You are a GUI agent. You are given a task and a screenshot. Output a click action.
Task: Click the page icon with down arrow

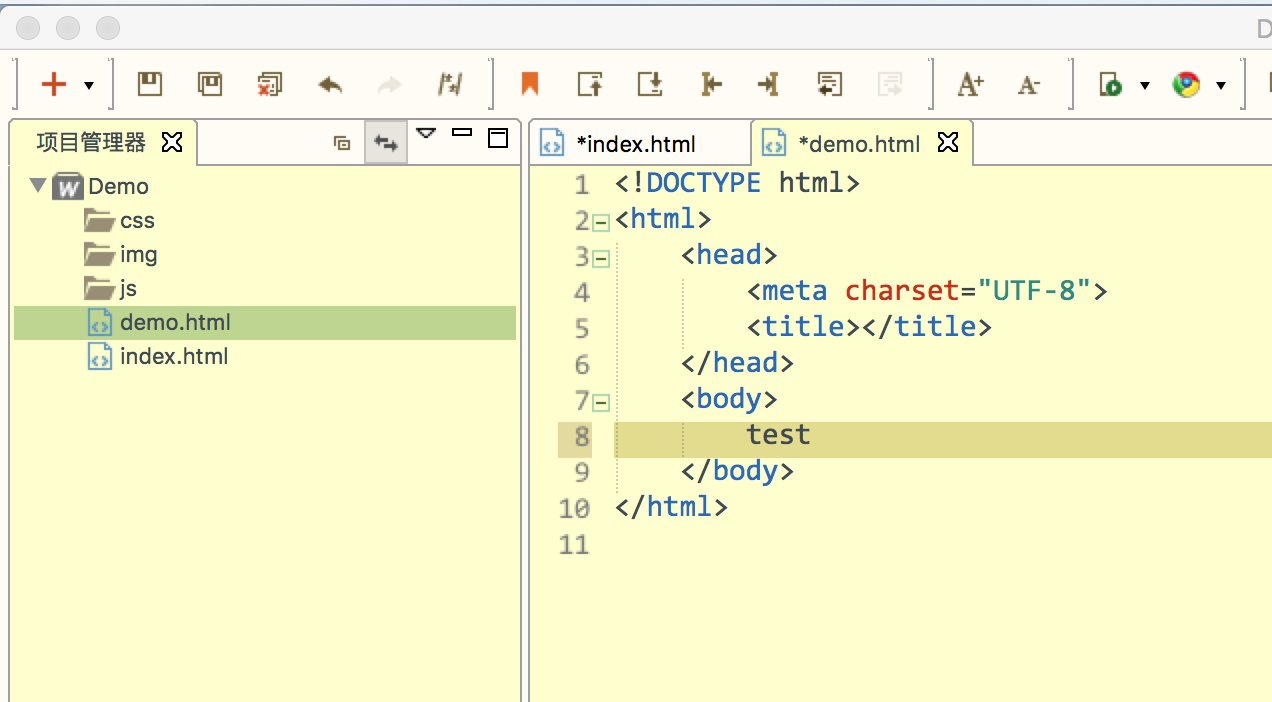pyautogui.click(x=650, y=84)
